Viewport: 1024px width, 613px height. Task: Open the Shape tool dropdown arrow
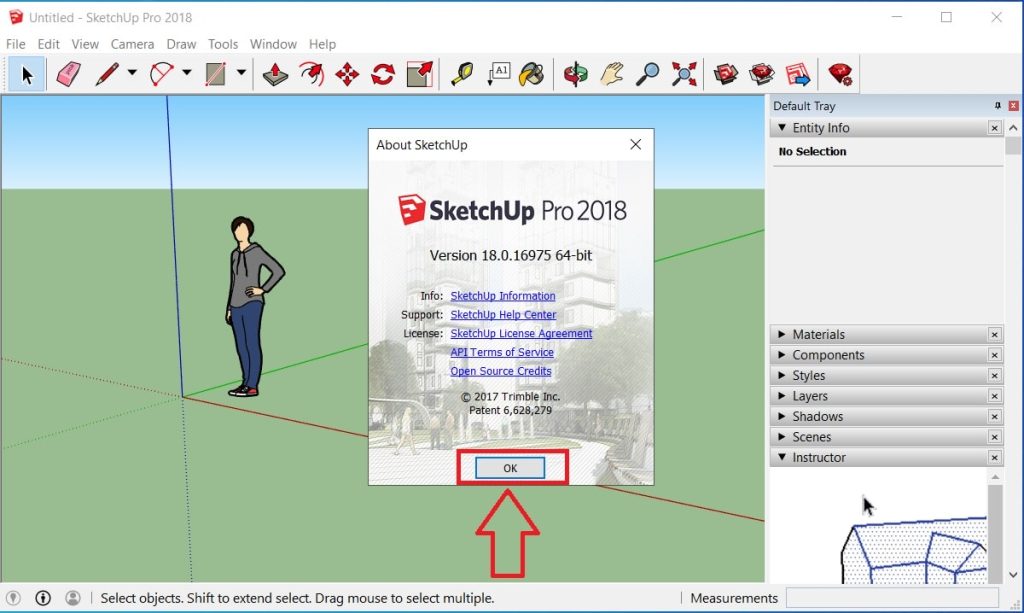tap(241, 72)
